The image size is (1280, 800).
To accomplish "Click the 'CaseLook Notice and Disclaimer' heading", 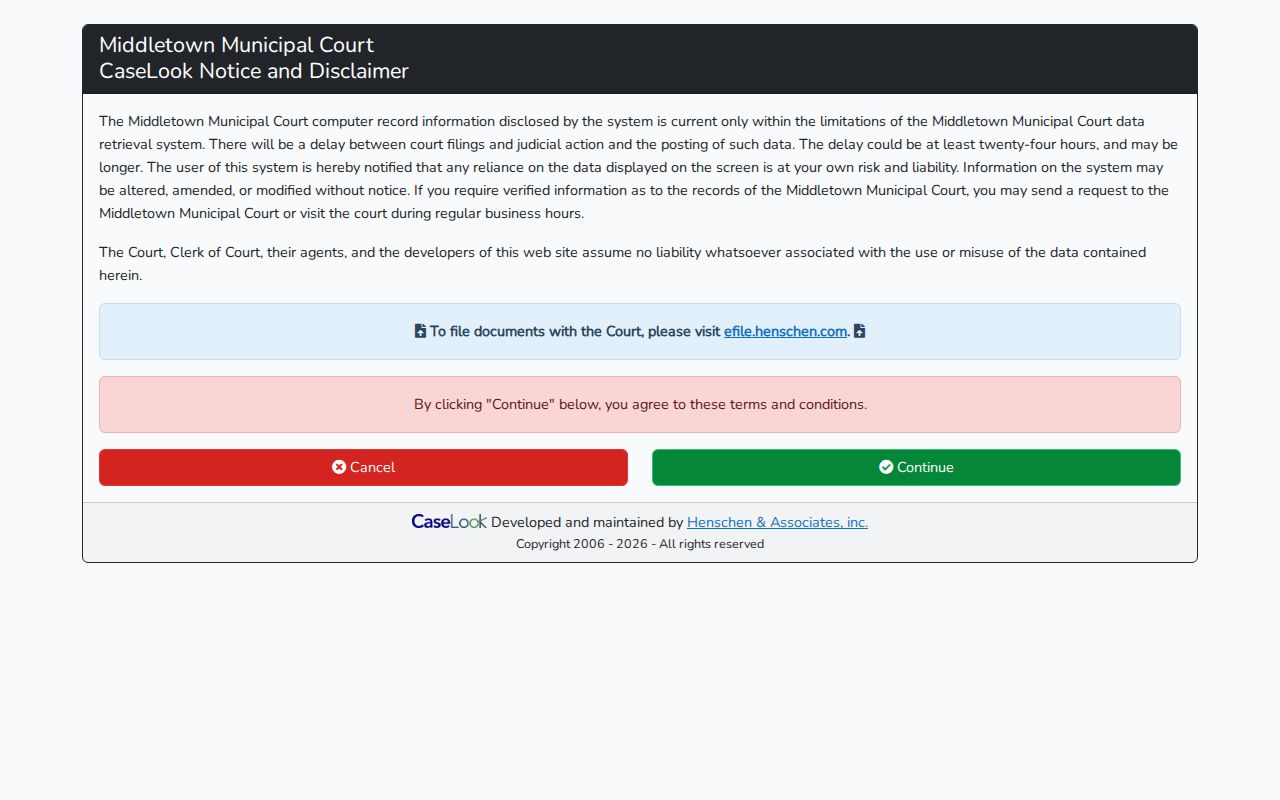I will 254,71.
